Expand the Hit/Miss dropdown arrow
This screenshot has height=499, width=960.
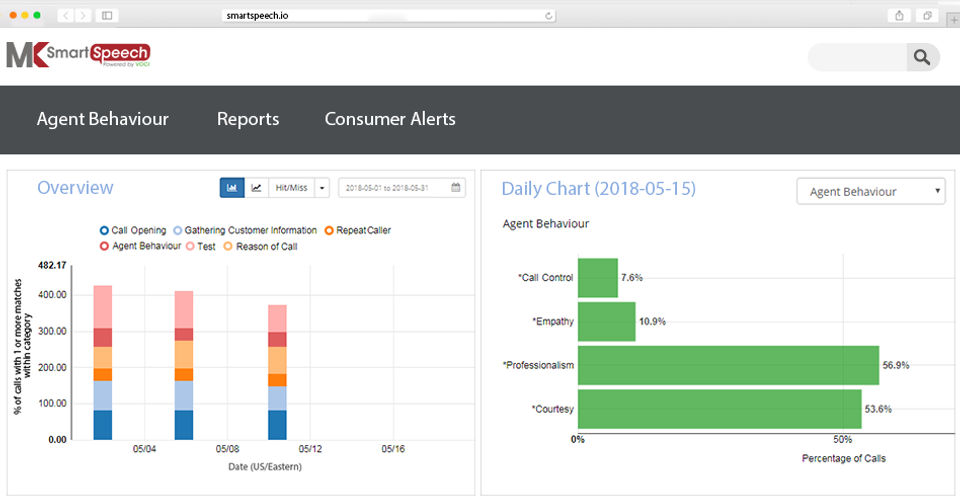tap(322, 188)
